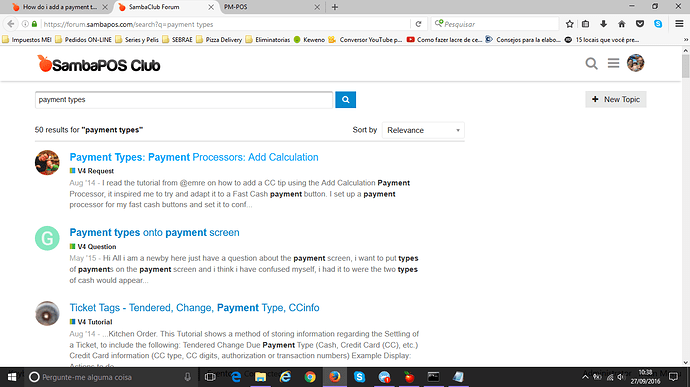Open taskbar clock showing 27/09/2016
690x387 pixels.
coord(645,377)
